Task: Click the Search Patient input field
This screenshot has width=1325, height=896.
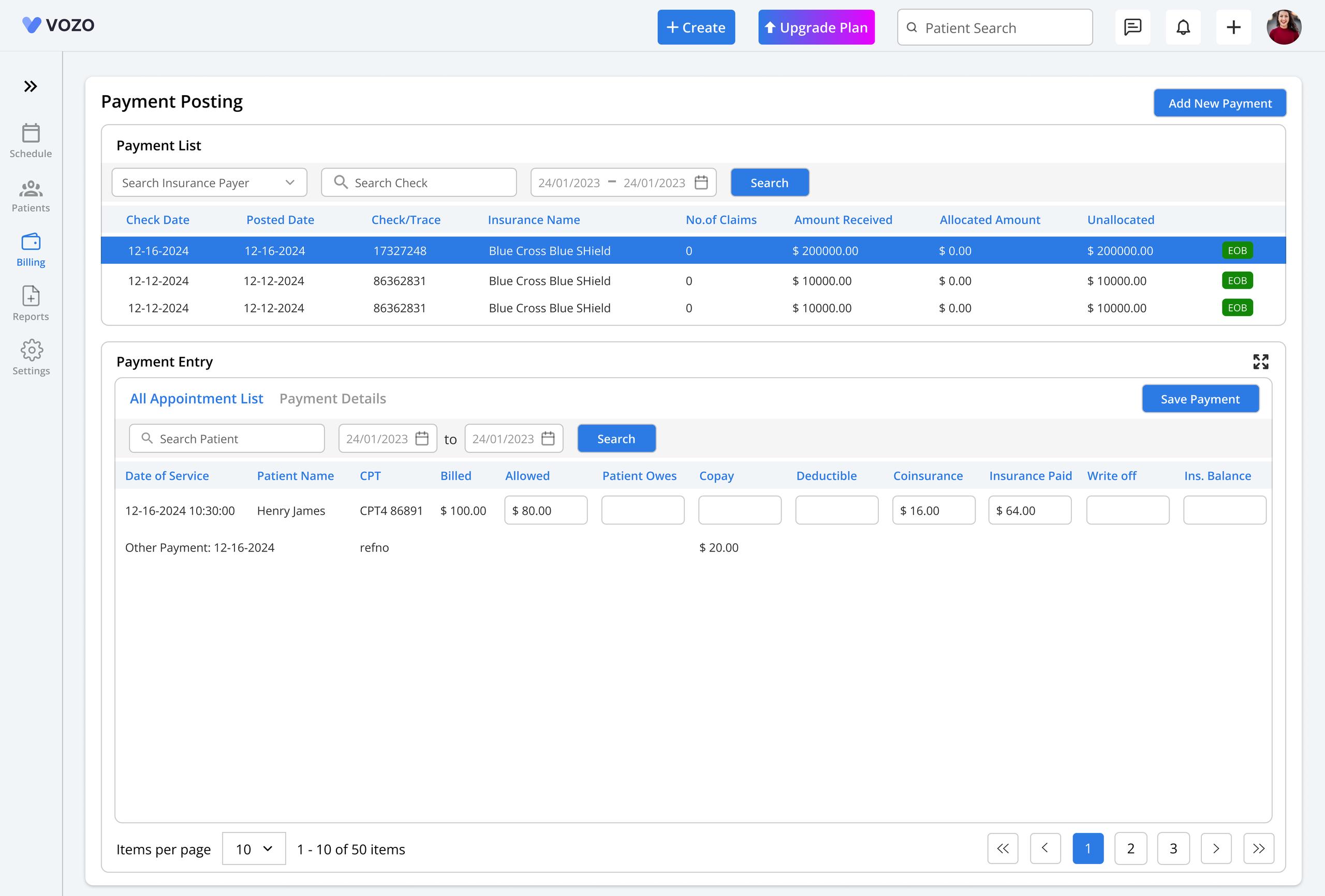Action: [227, 439]
